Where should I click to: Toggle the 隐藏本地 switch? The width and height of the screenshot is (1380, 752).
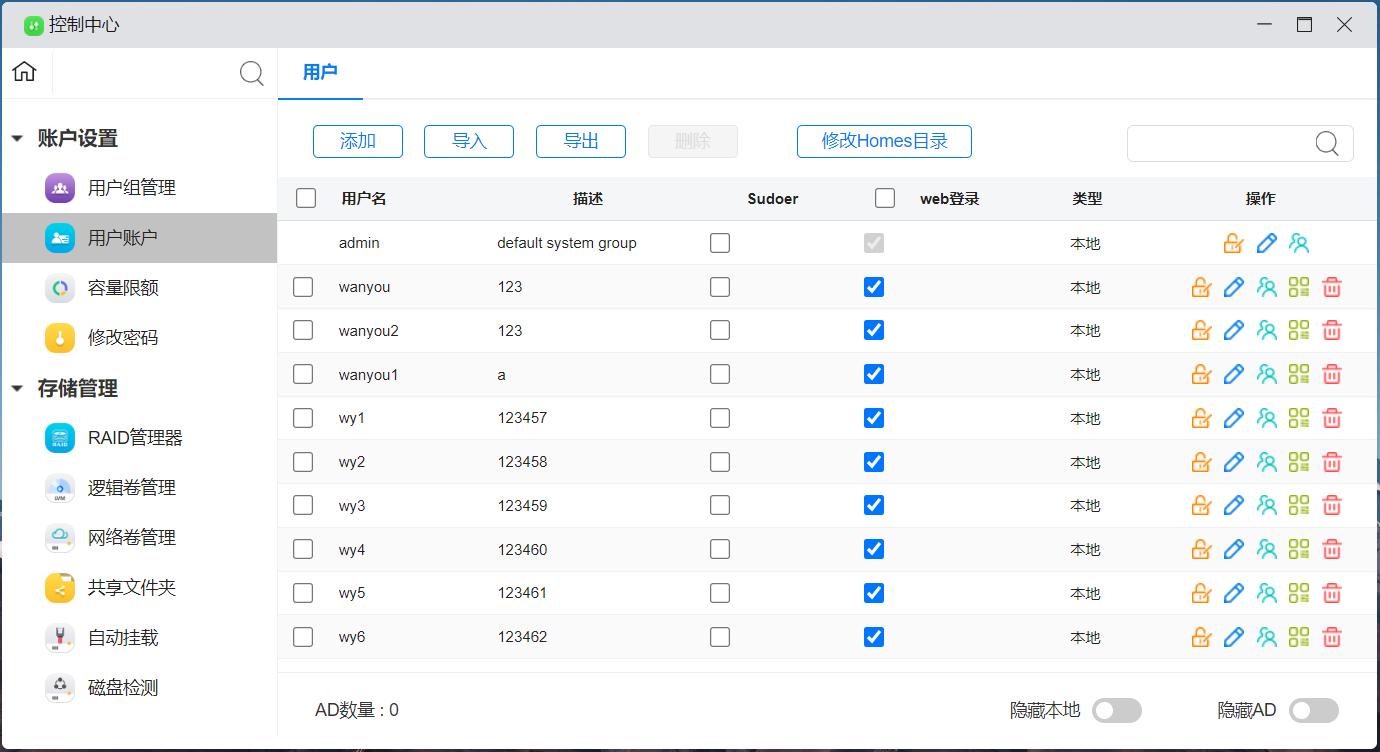pos(1116,710)
